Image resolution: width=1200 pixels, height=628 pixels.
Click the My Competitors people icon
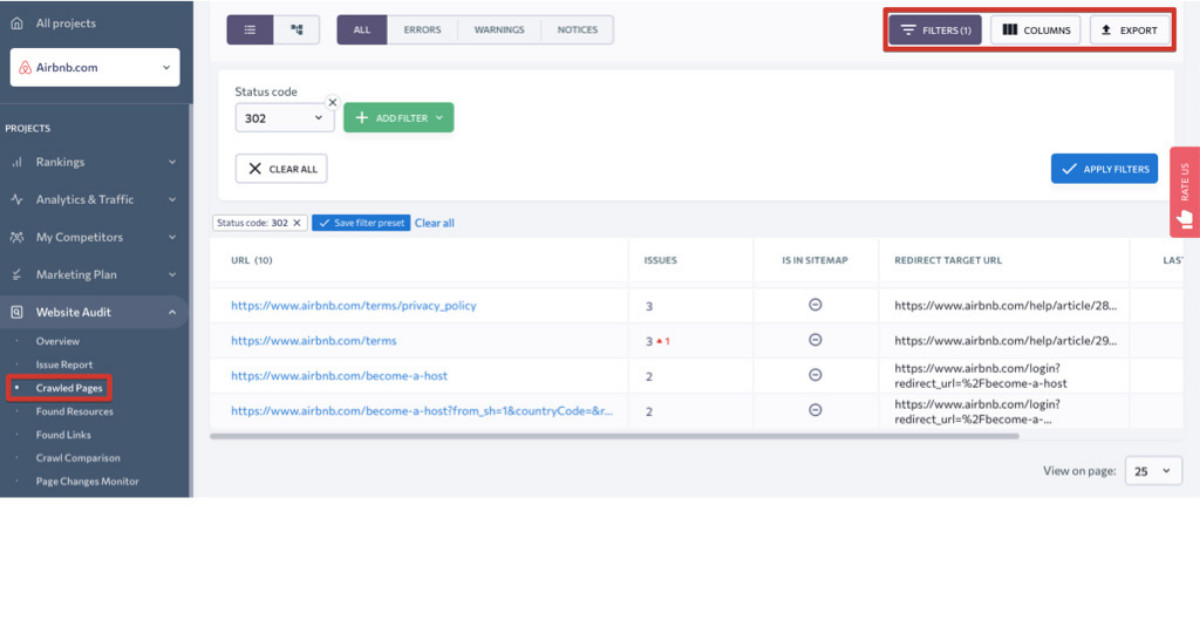pyautogui.click(x=17, y=238)
